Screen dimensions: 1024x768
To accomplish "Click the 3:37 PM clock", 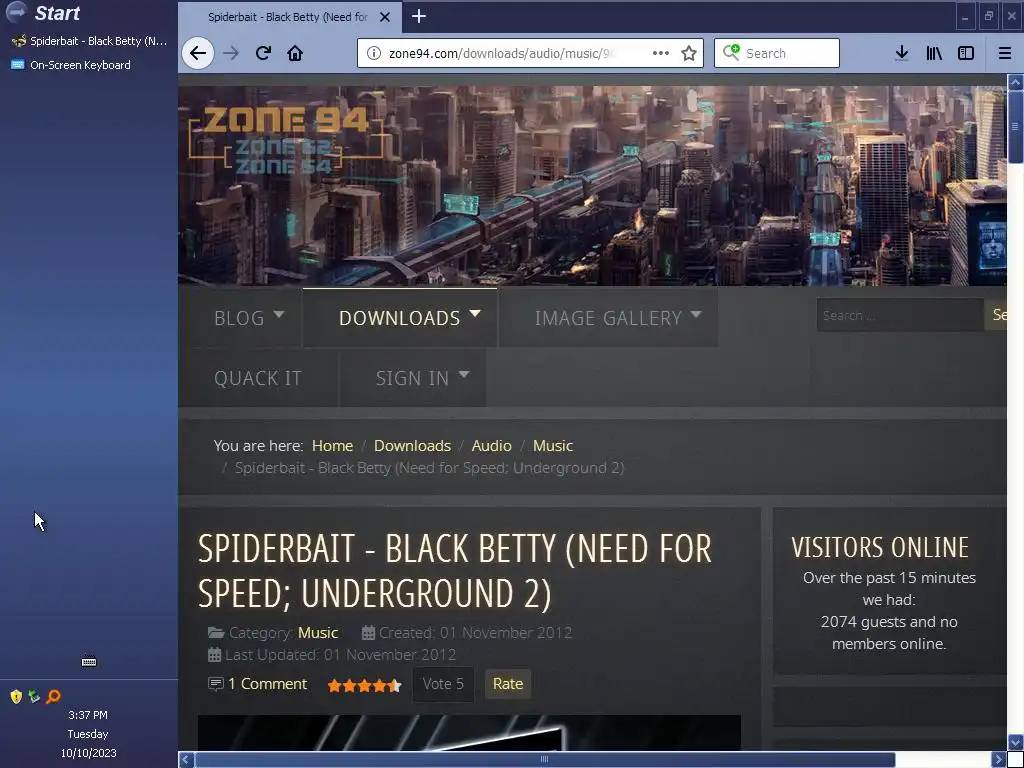I will tap(88, 715).
